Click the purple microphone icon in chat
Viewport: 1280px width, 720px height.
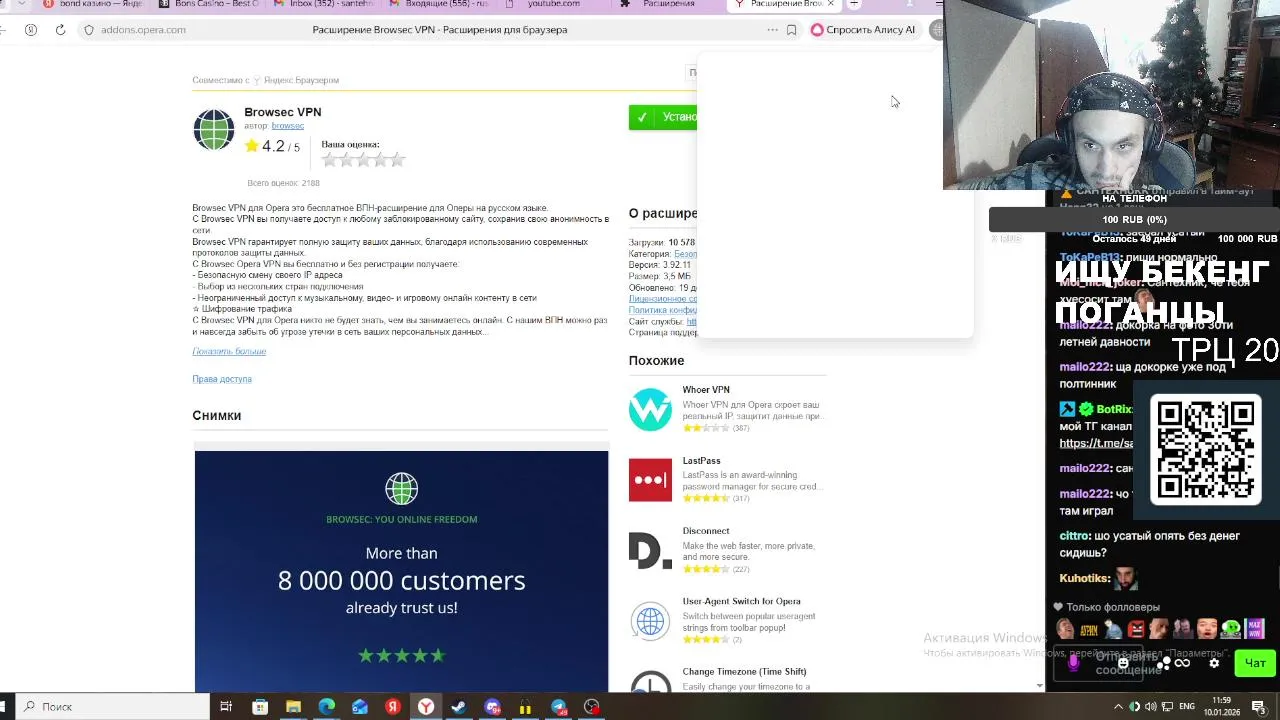[1074, 663]
